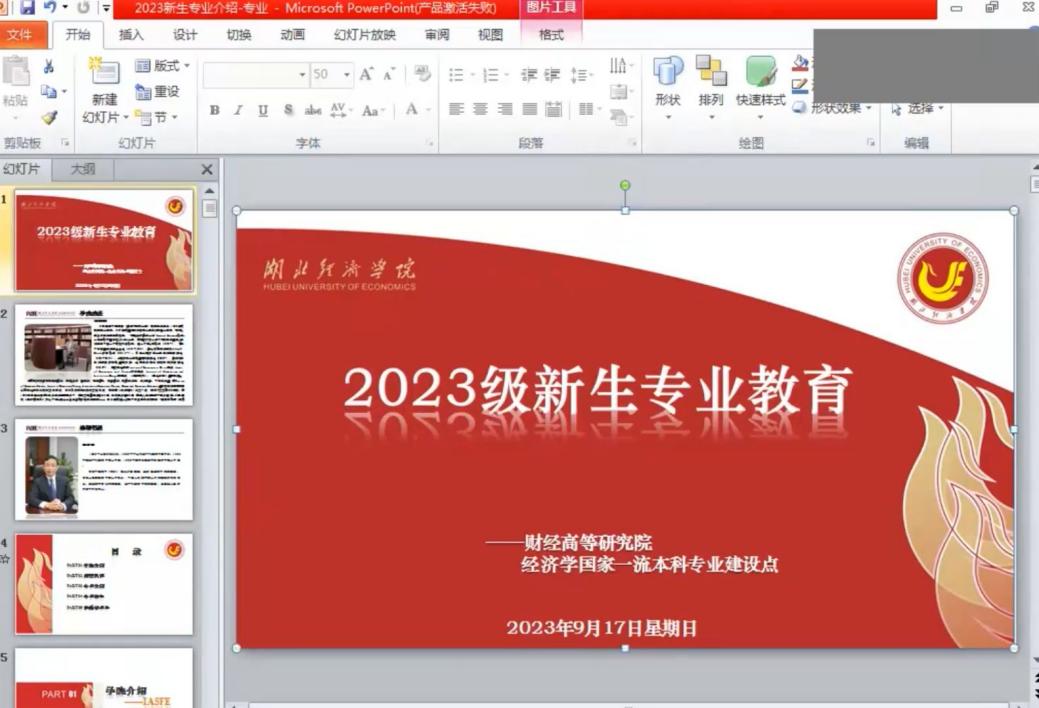This screenshot has height=708, width=1039.
Task: Switch to the 大纲 outline pane tab
Action: [83, 169]
